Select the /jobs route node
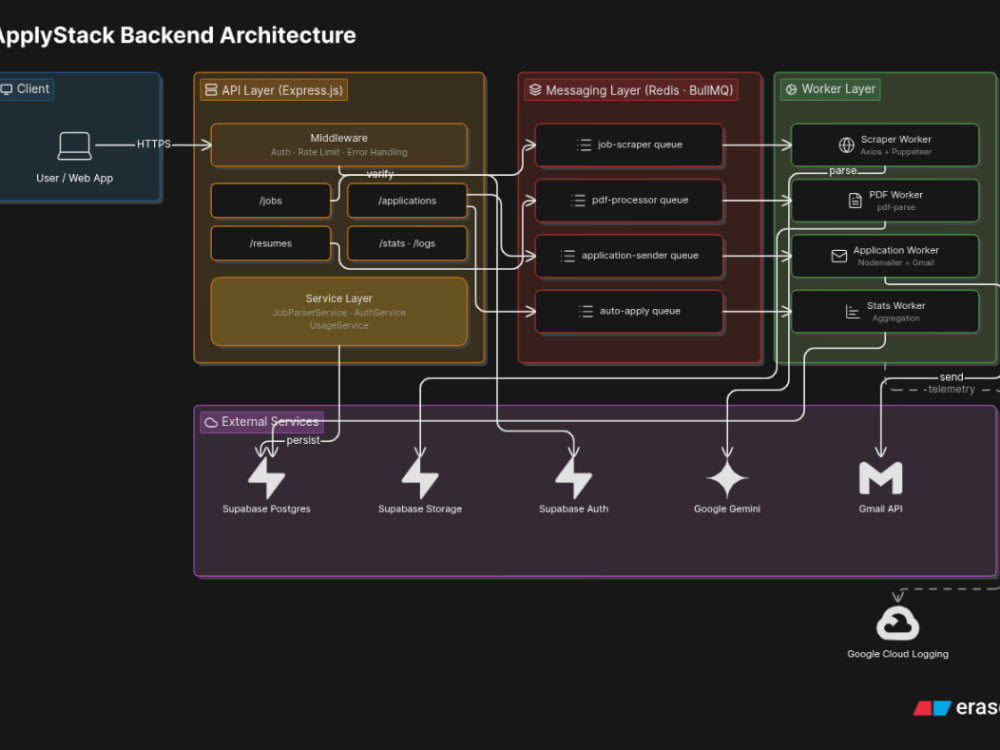1000x750 pixels. coord(271,201)
